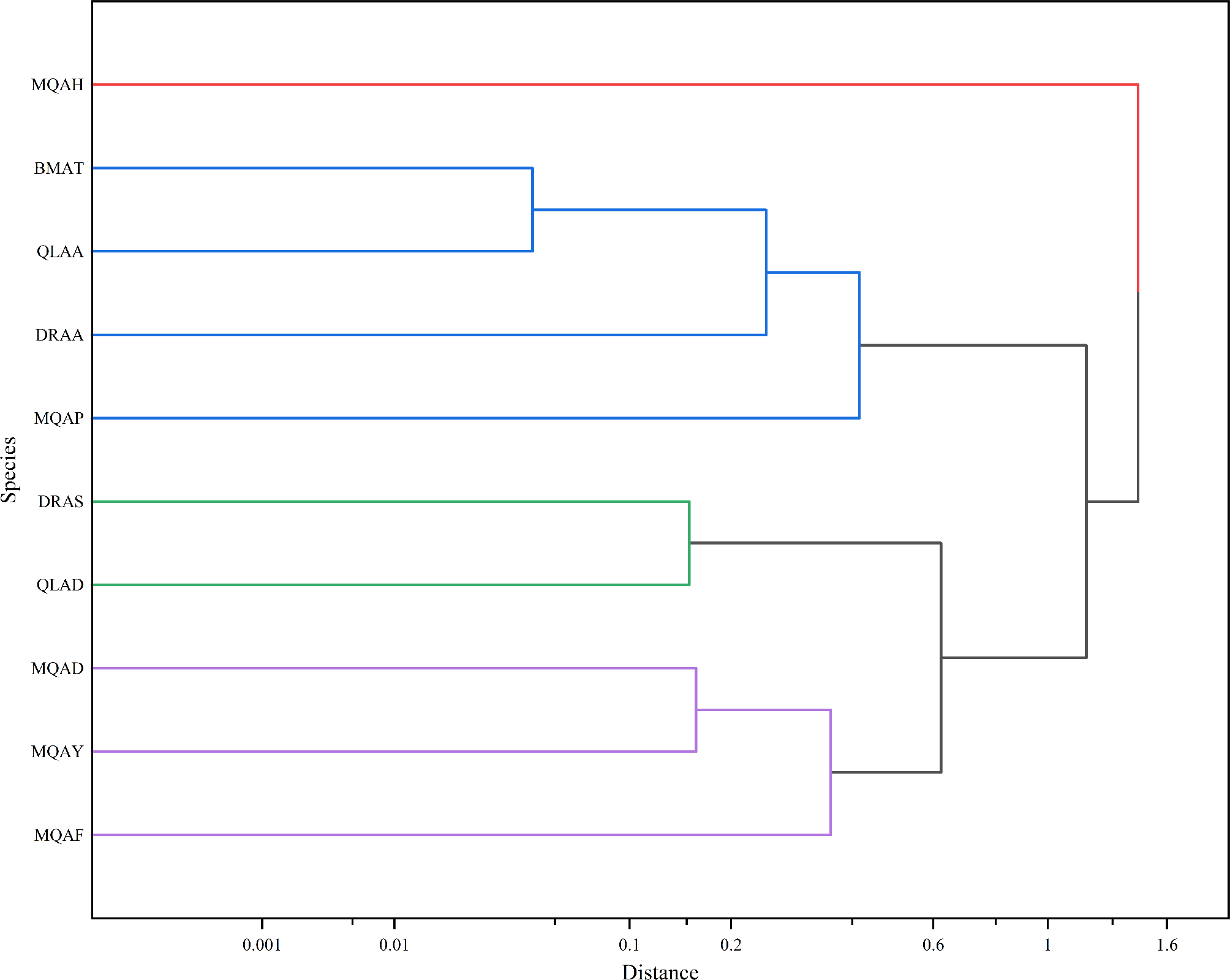Image resolution: width=1230 pixels, height=980 pixels.
Task: Click the blue cluster joining BMAT and QLAA
Action: pyautogui.click(x=532, y=209)
